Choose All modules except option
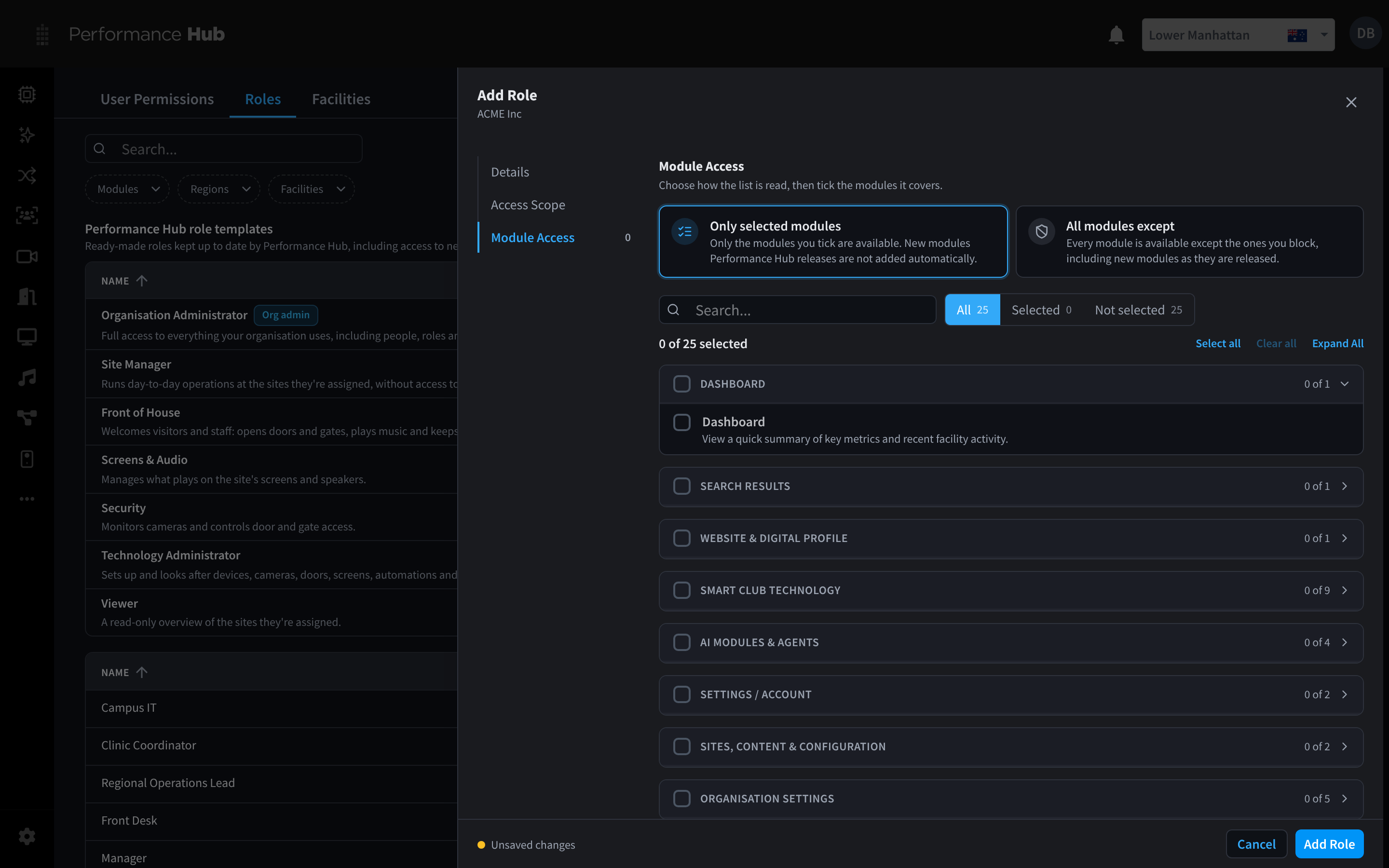Image resolution: width=1389 pixels, height=868 pixels. 1189,242
